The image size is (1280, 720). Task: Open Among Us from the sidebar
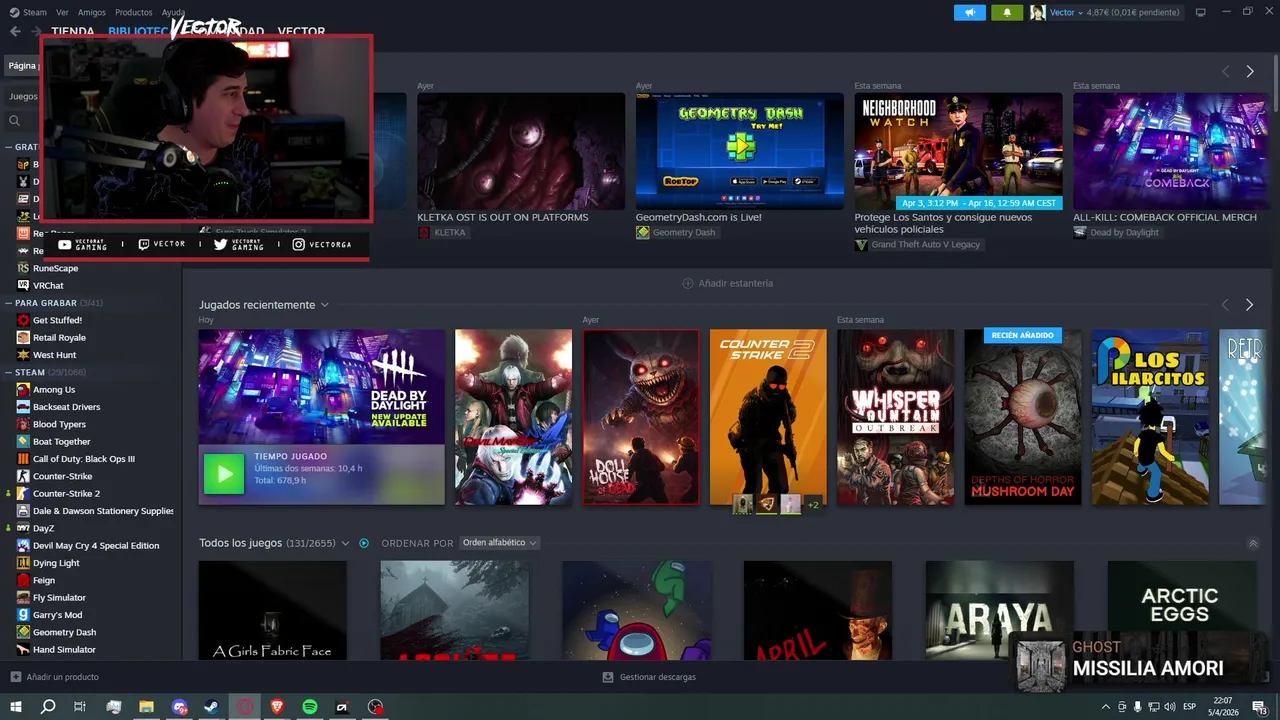pyautogui.click(x=54, y=390)
